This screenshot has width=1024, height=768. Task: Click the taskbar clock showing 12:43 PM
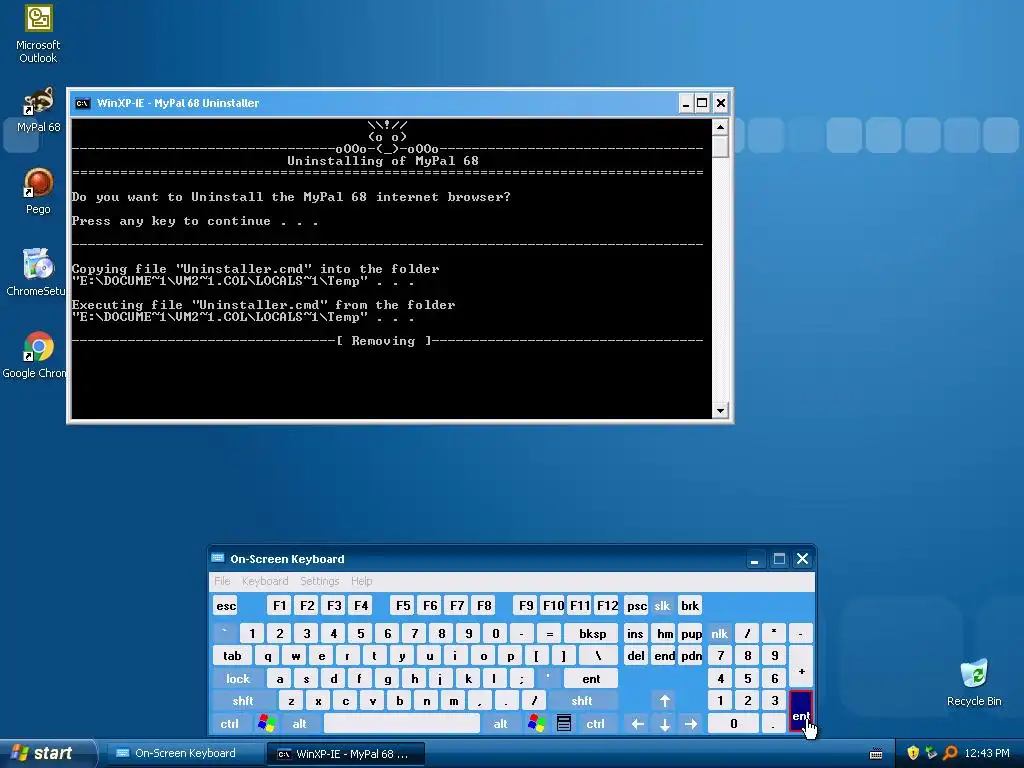pos(986,753)
